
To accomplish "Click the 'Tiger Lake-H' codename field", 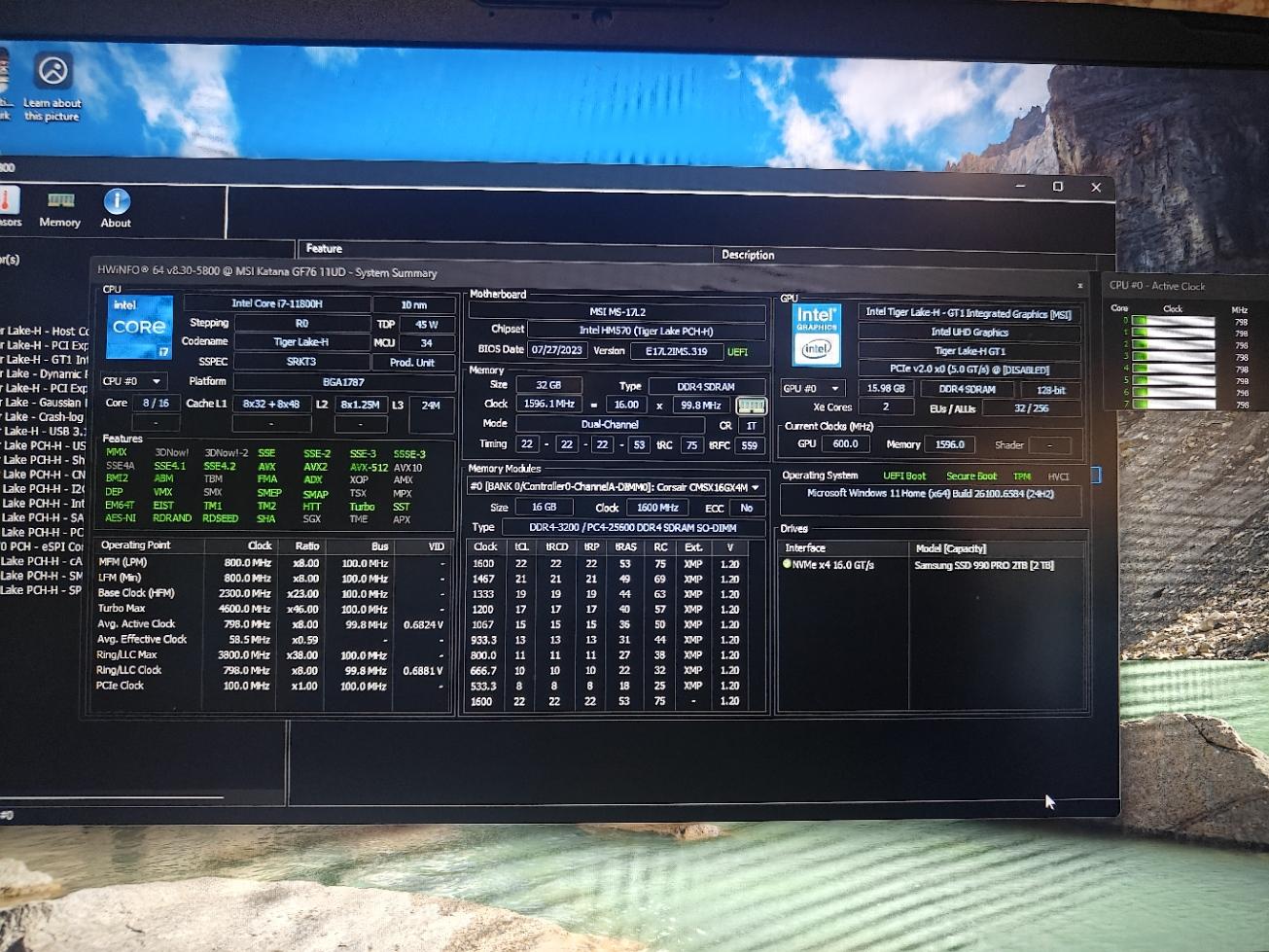I will [x=301, y=342].
